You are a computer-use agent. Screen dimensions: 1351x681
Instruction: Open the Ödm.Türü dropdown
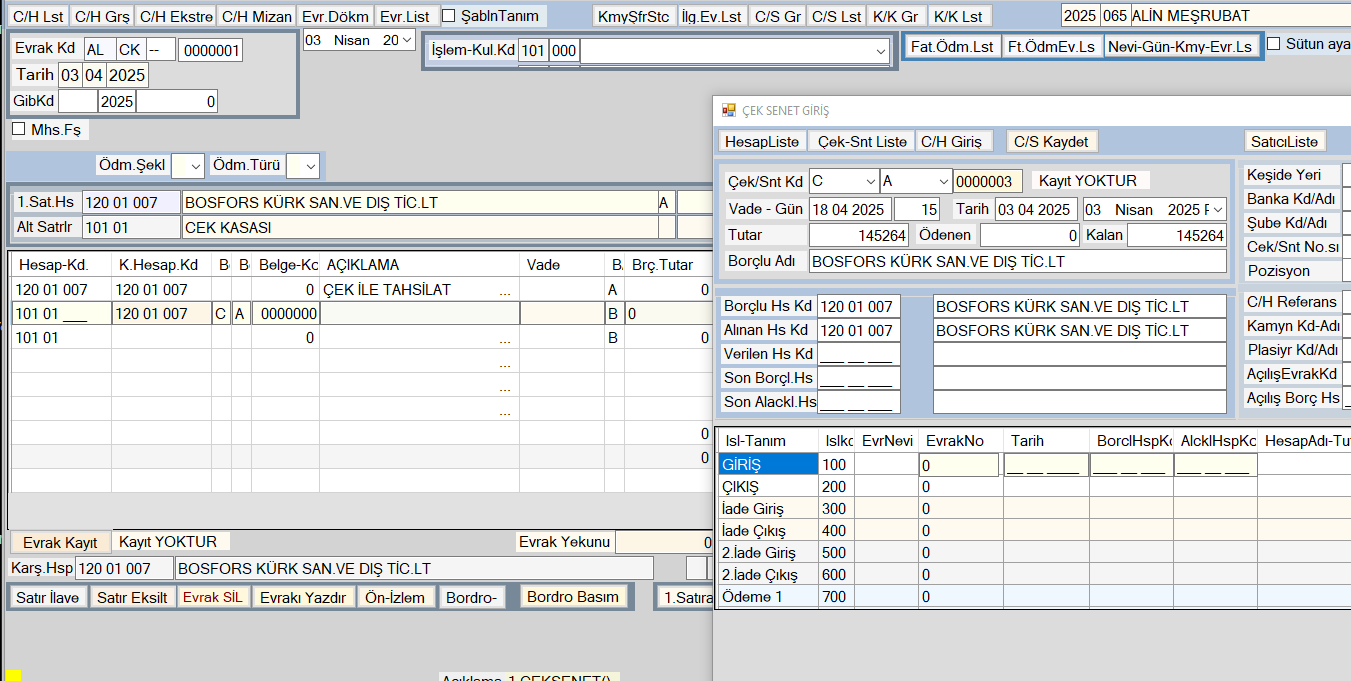(x=310, y=165)
